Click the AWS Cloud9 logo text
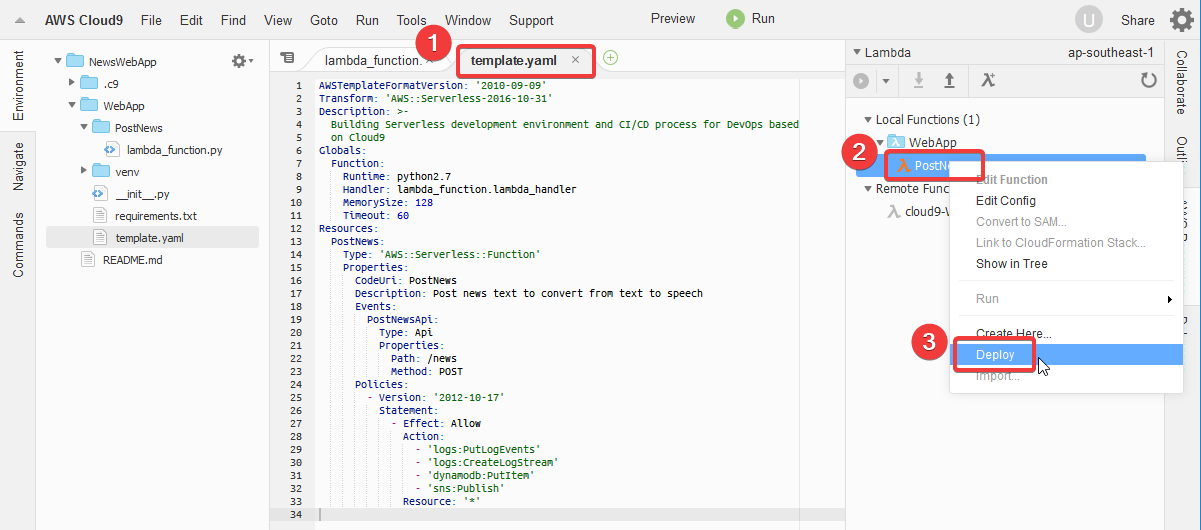Viewport: 1201px width, 530px height. (x=83, y=20)
